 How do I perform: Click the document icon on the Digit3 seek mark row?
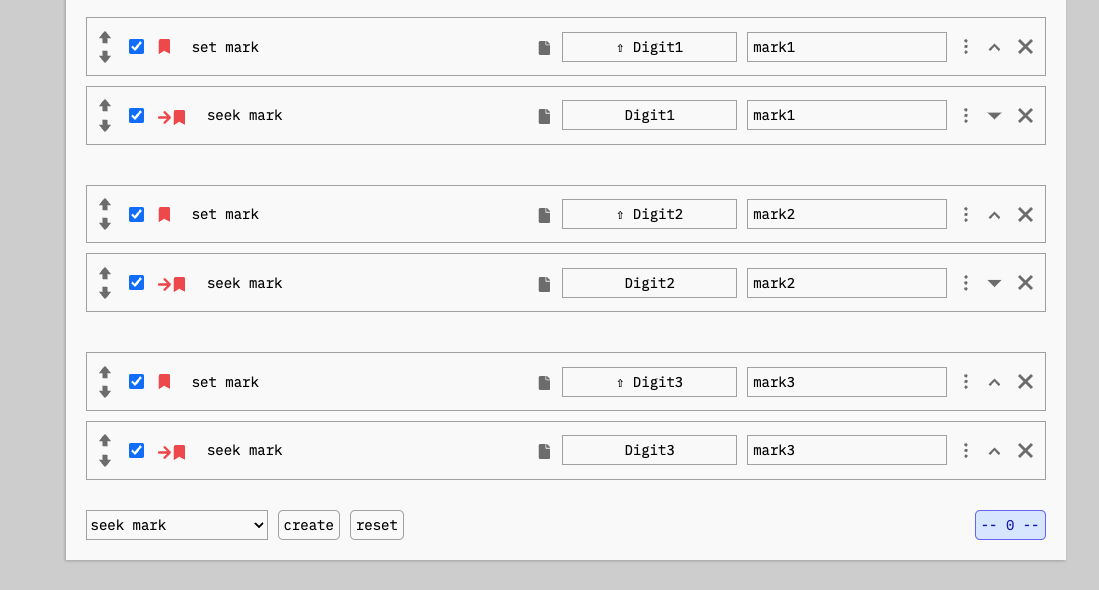tap(543, 449)
